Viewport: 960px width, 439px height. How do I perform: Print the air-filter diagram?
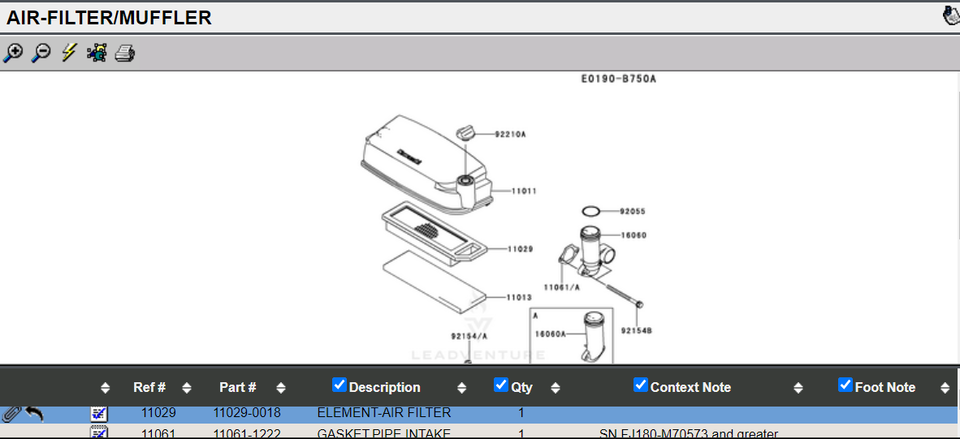(124, 53)
